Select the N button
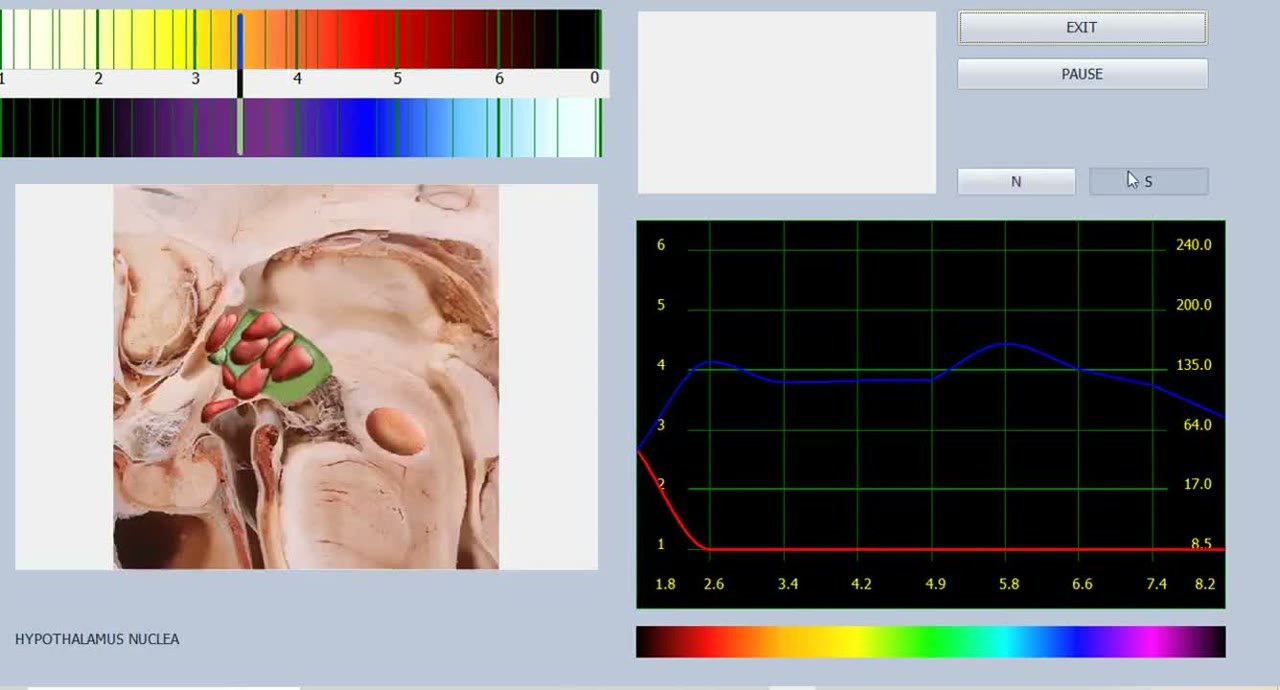This screenshot has height=690, width=1280. pos(1016,181)
